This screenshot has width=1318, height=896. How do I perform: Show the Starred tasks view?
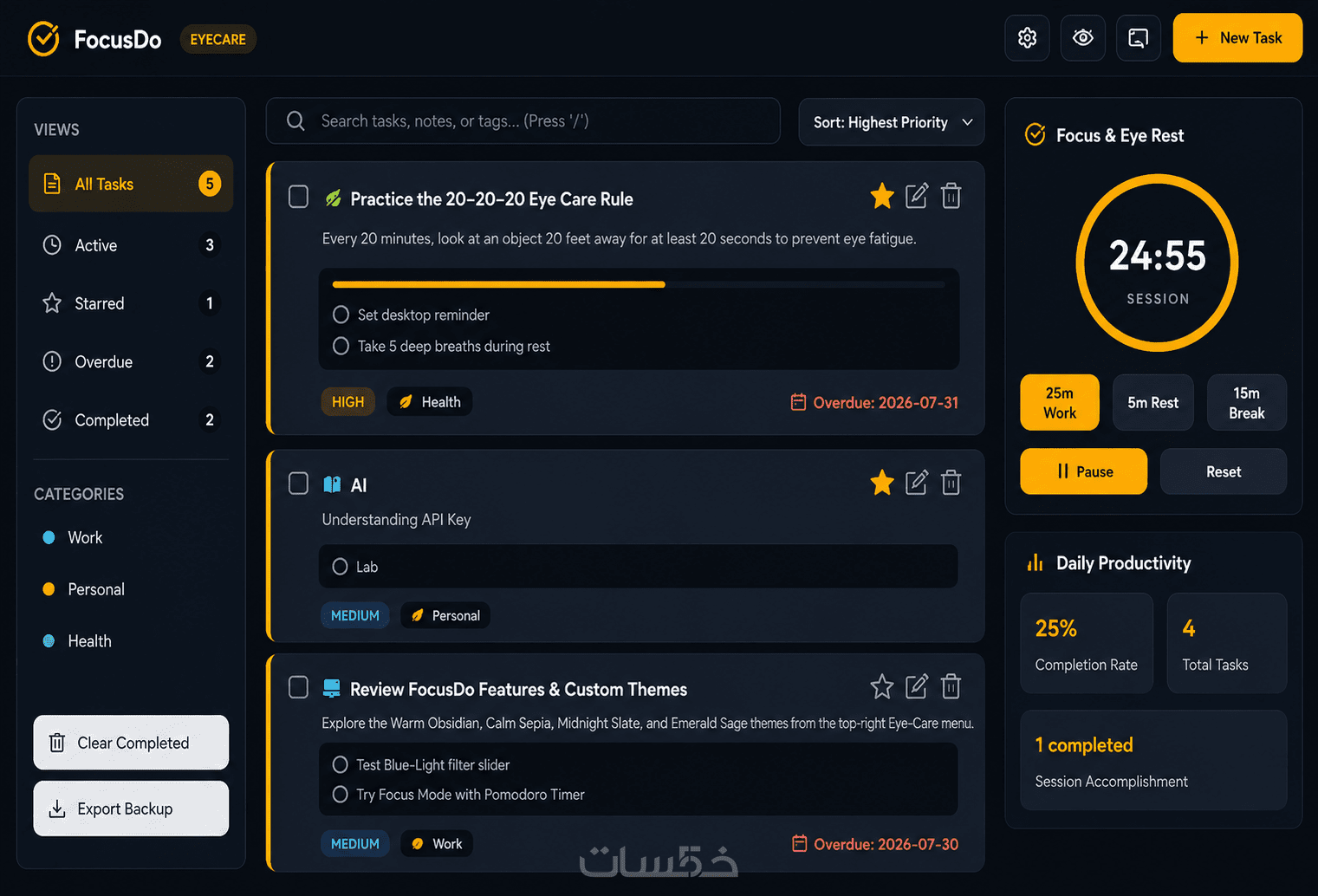(x=131, y=303)
